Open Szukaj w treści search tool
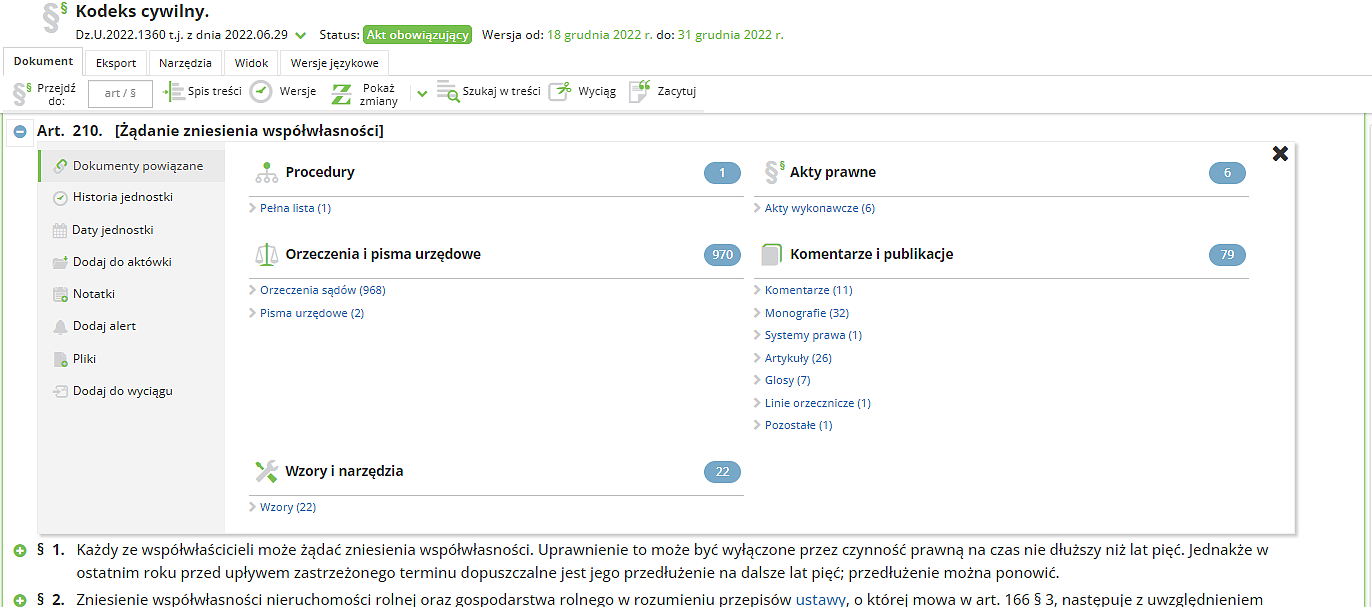This screenshot has width=1372, height=607. (448, 92)
